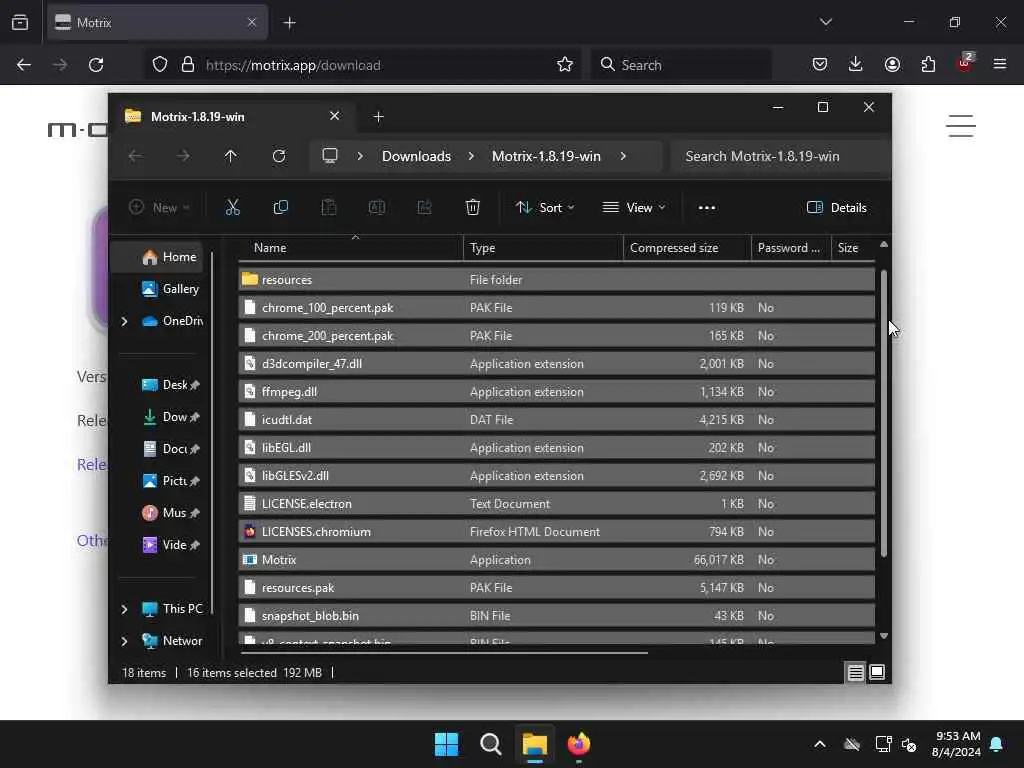The width and height of the screenshot is (1024, 768).
Task: Select libEGL.dll file
Action: [x=556, y=448]
